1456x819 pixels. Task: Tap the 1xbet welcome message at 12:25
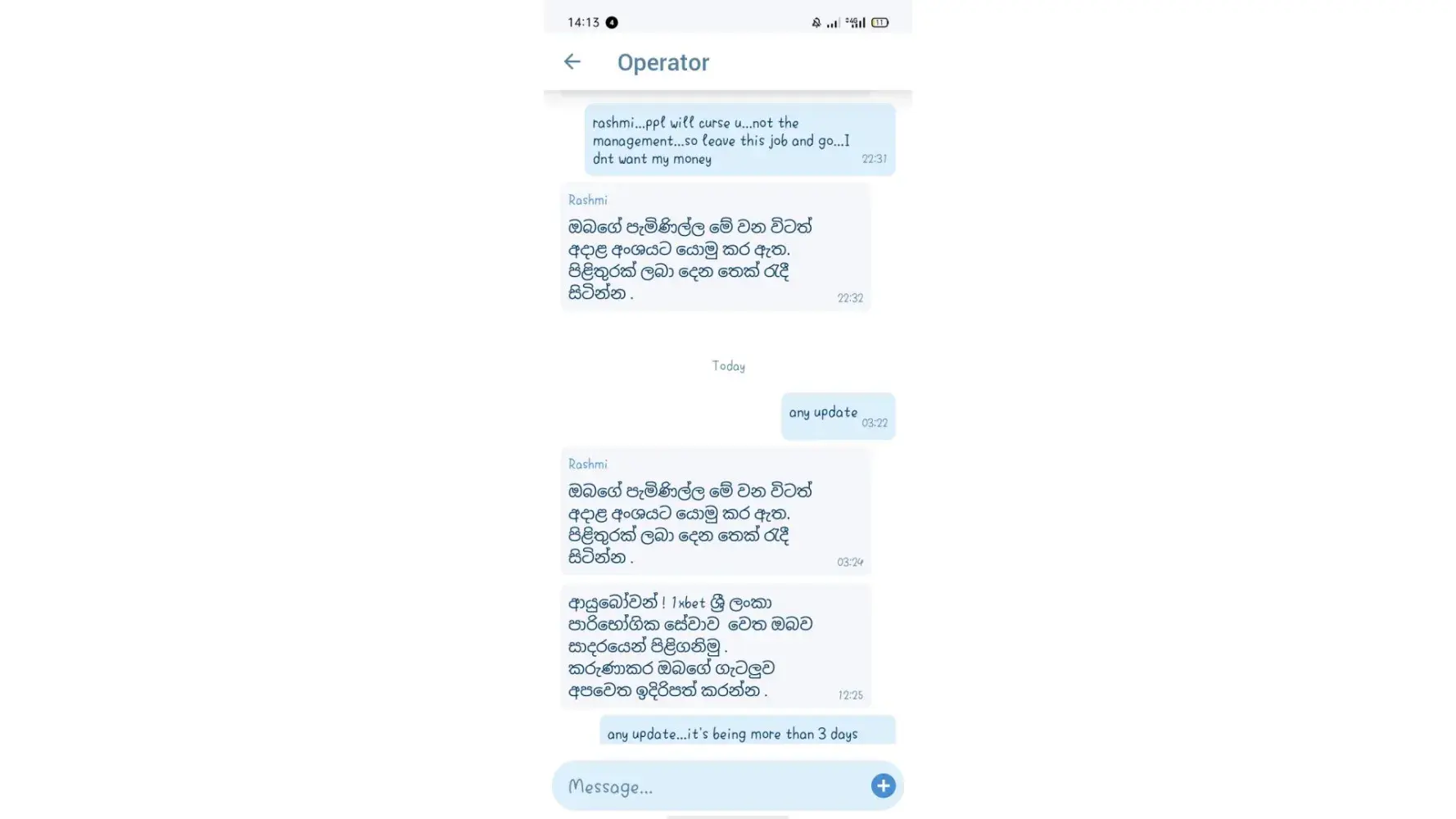click(715, 645)
